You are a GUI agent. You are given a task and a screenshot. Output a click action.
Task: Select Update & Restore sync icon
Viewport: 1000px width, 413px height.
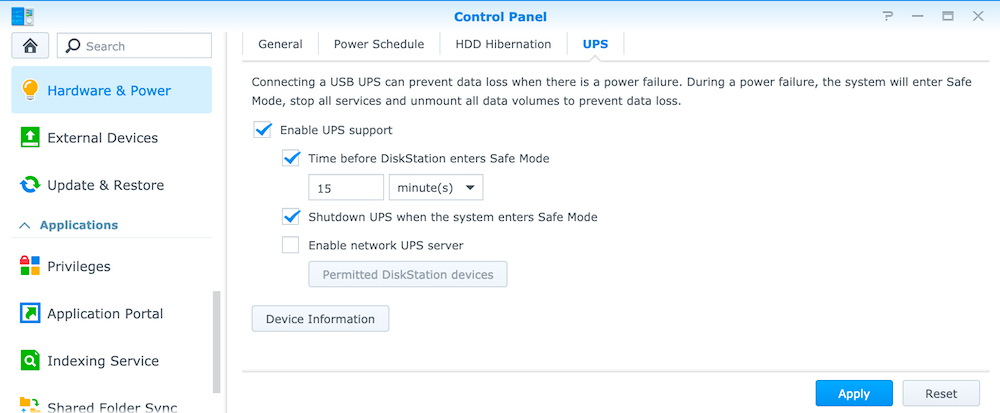30,185
